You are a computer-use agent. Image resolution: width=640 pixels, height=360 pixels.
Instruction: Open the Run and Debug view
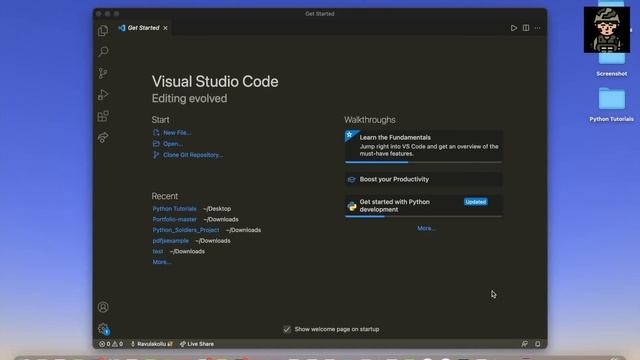tap(103, 95)
